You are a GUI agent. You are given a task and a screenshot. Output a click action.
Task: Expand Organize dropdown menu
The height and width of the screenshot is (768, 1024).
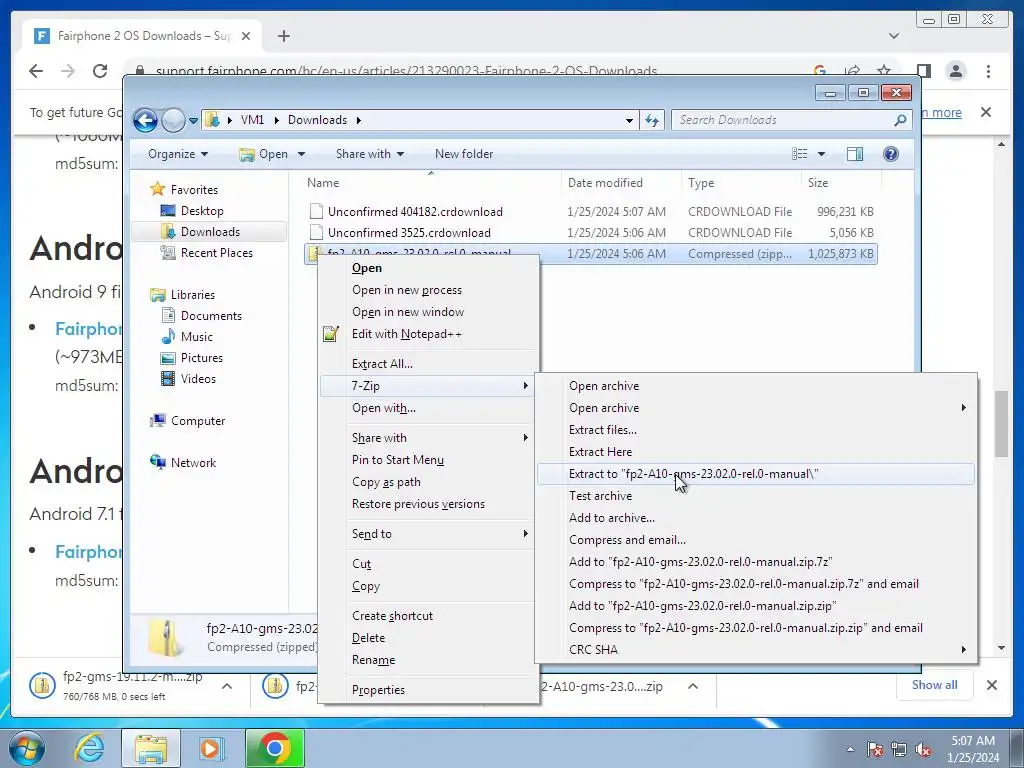178,154
